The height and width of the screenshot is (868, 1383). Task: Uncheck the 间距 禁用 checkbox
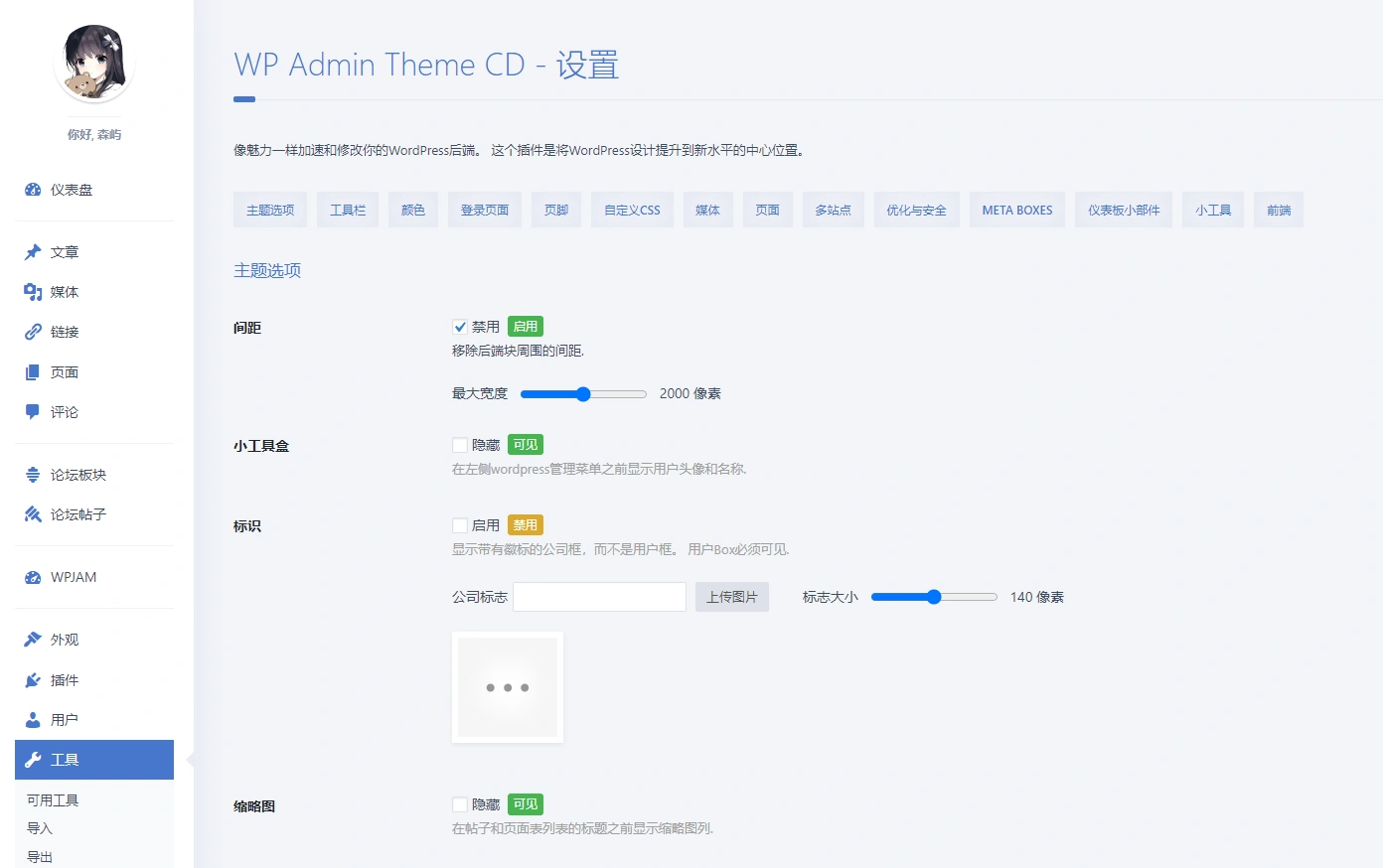460,327
